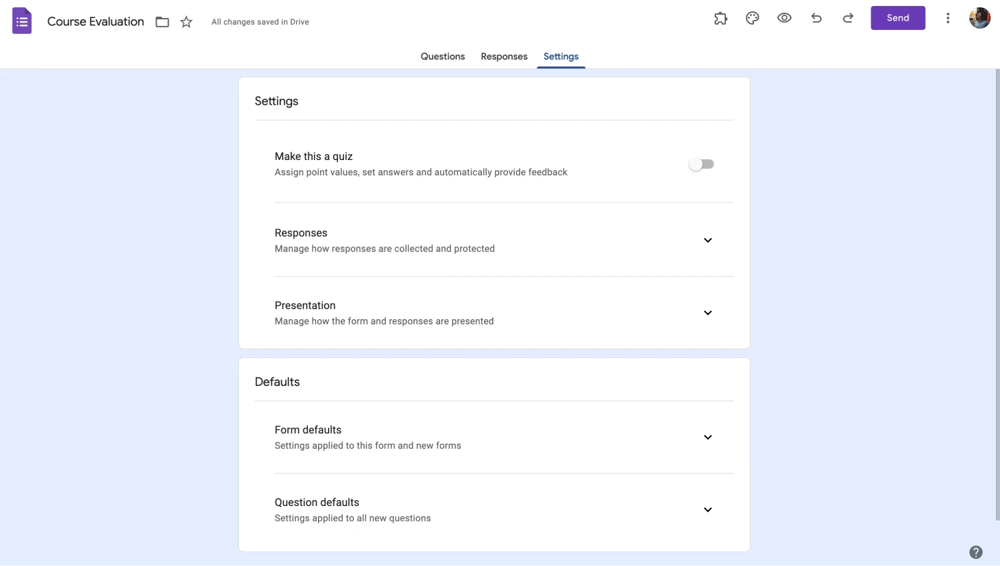Preview form with the eye icon
This screenshot has height=566, width=1000.
[784, 18]
